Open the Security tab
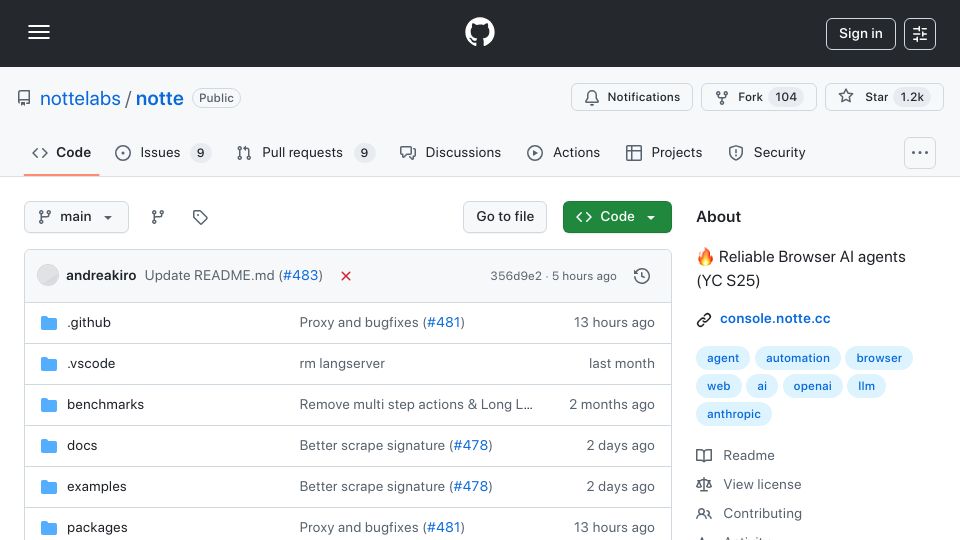 point(767,152)
